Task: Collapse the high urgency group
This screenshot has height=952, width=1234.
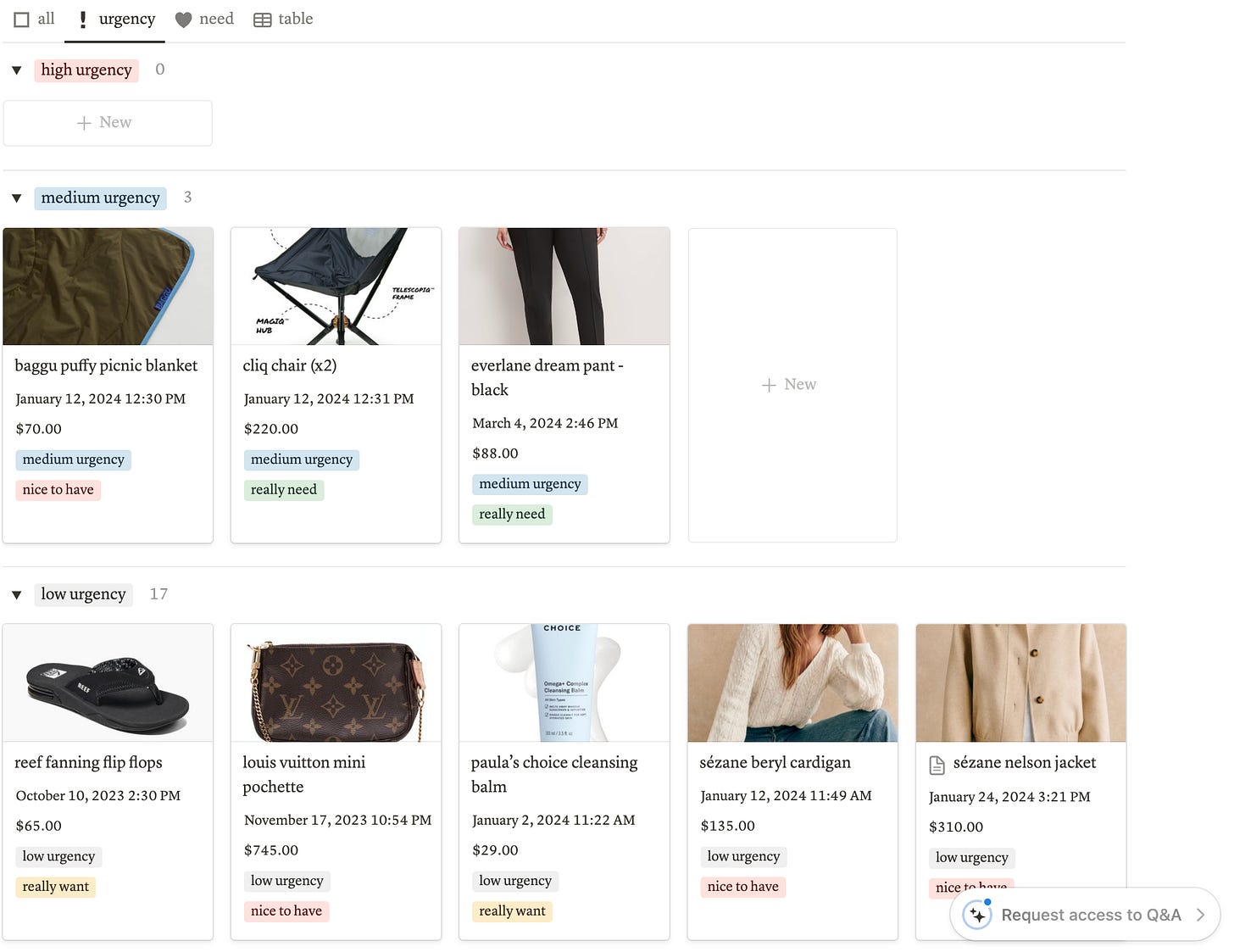Action: pos(16,70)
